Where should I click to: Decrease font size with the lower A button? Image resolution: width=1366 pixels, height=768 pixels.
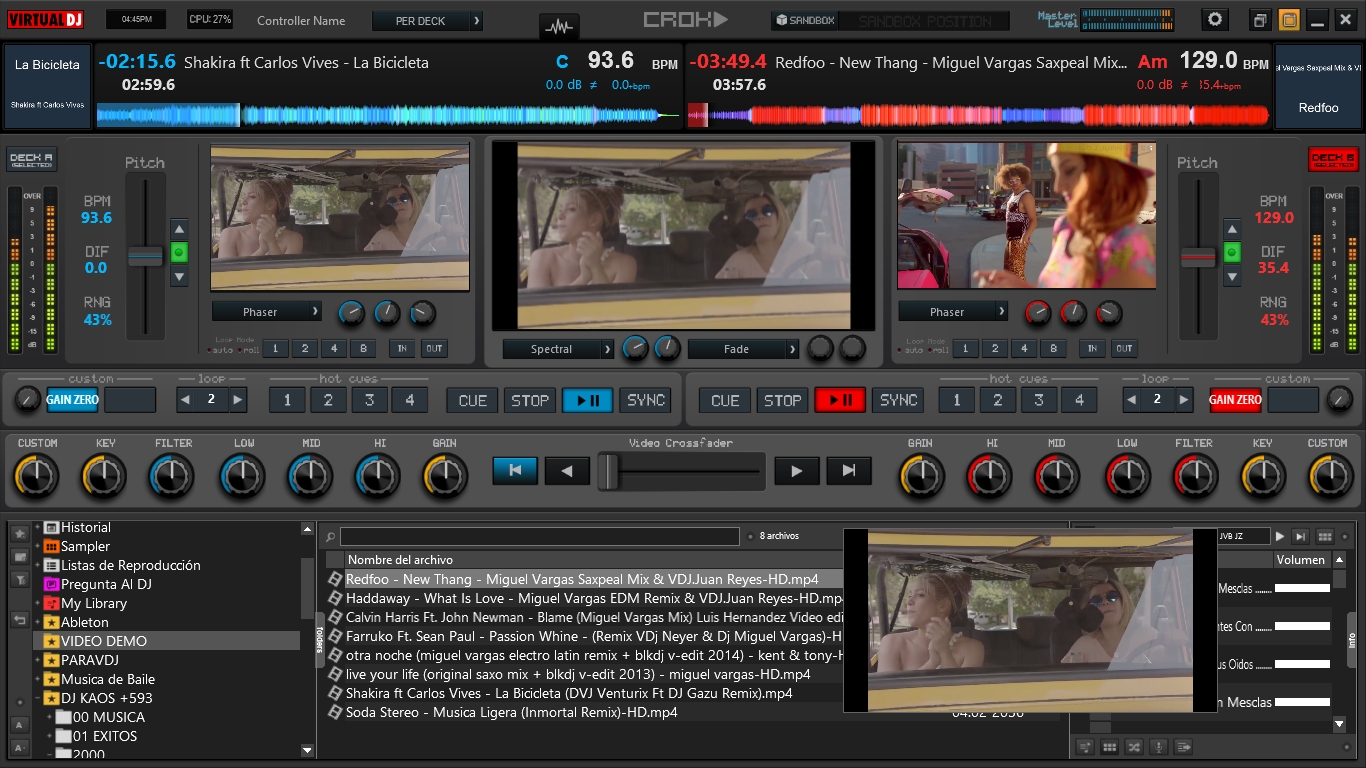[20, 747]
